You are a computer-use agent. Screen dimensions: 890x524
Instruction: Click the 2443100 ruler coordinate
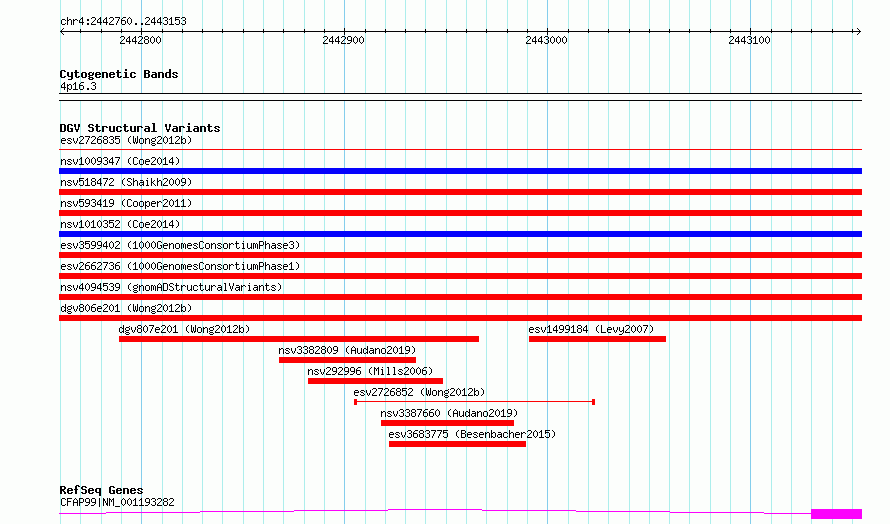pos(749,40)
